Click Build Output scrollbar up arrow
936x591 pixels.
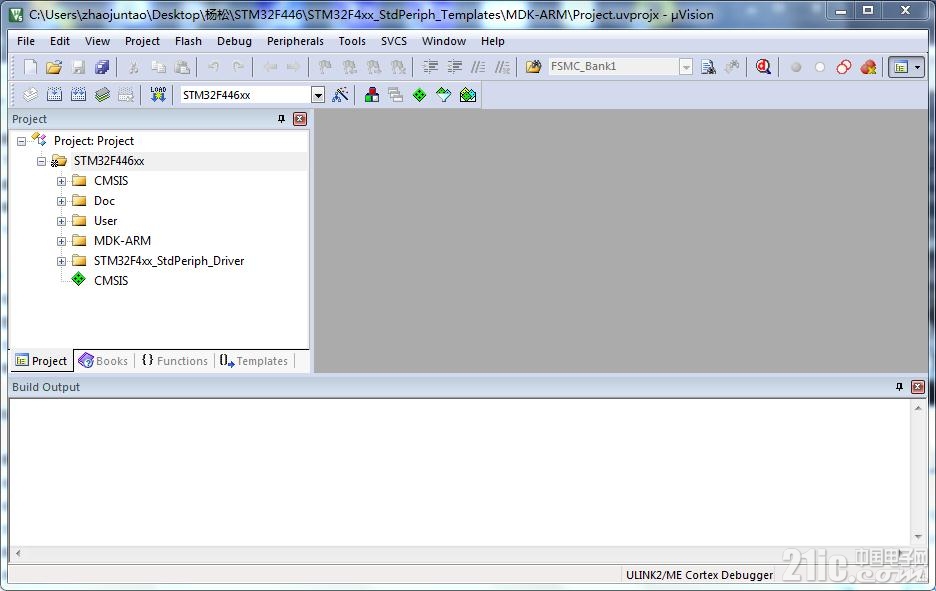918,408
